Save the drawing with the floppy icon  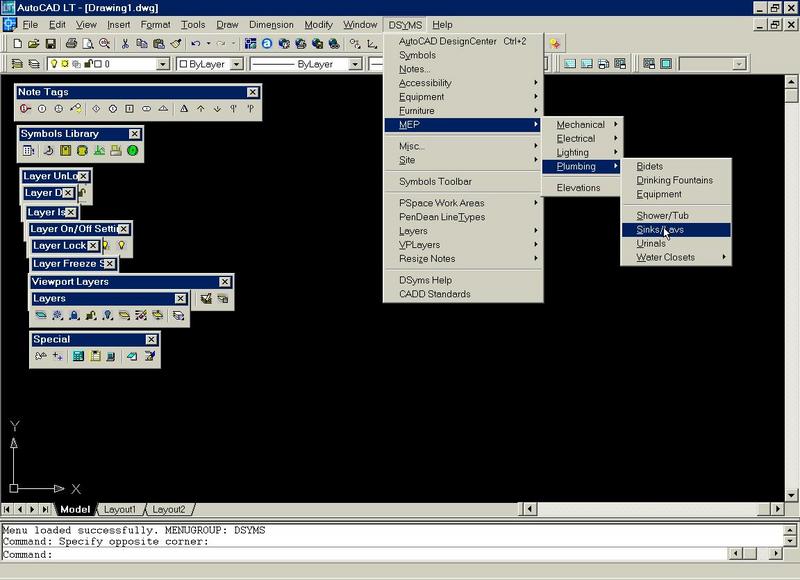50,44
